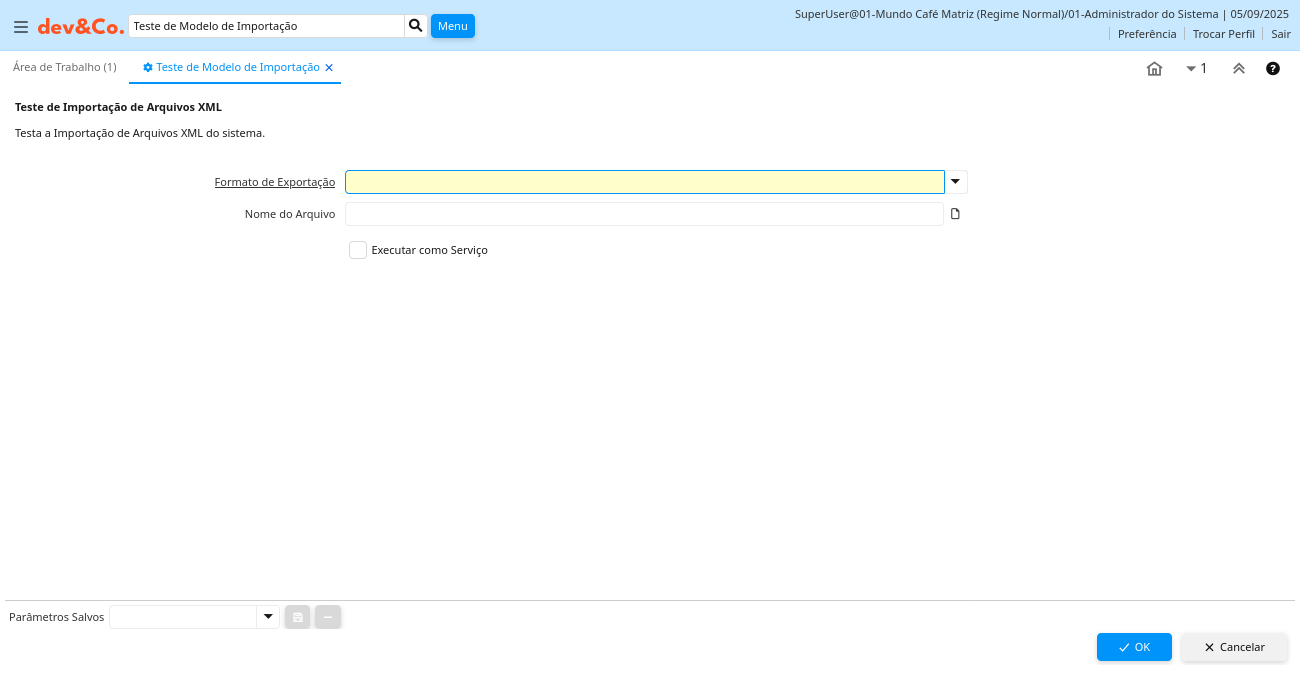Click the Trocar Perfil link
The image size is (1300, 674).
coord(1223,34)
